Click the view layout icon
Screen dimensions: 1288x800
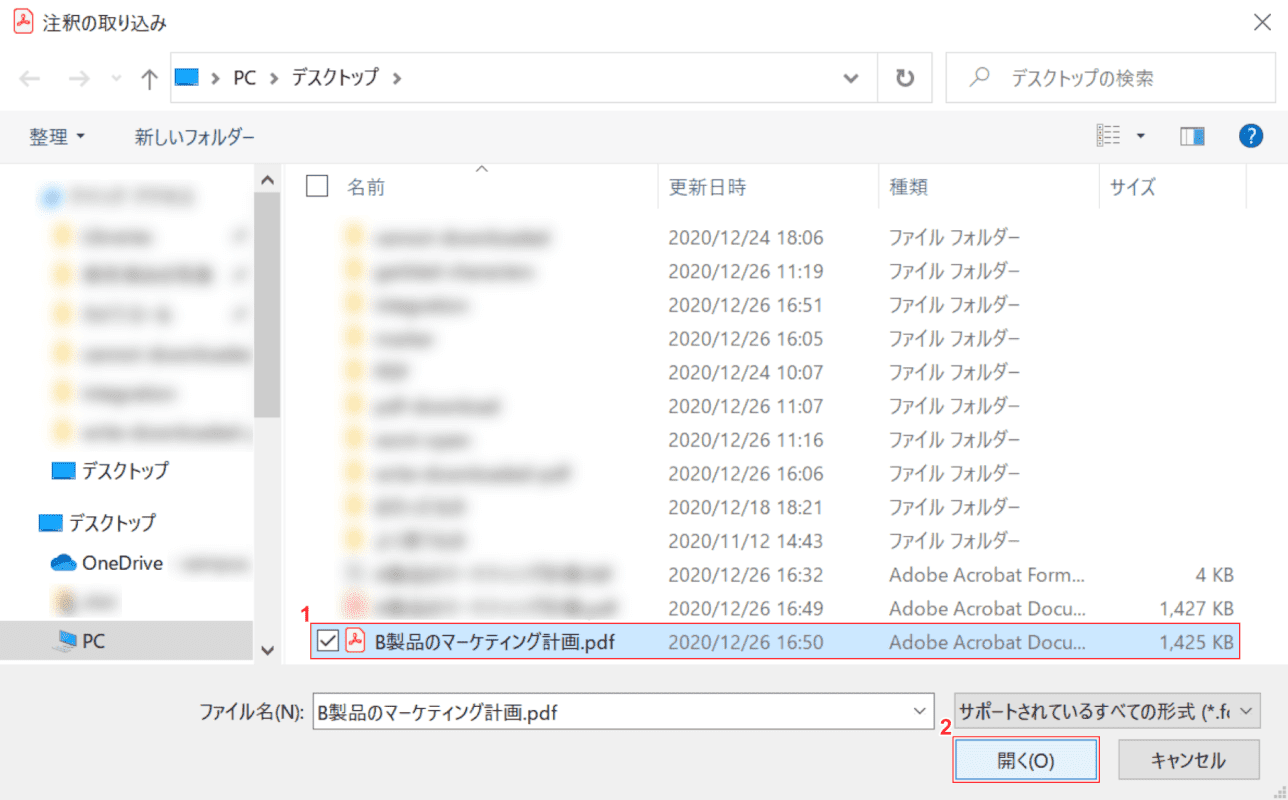coord(1109,136)
